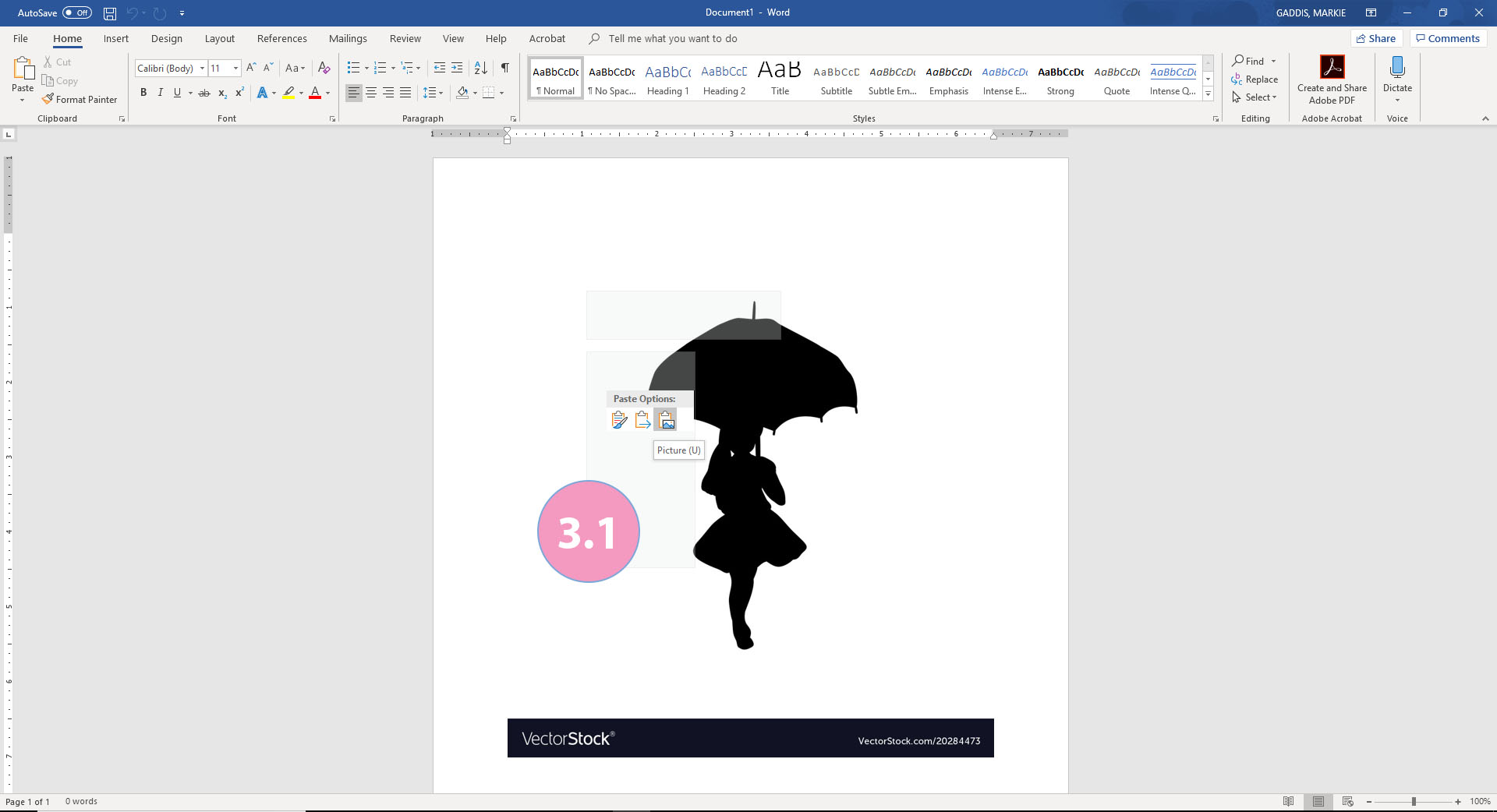Click the text highlight color button
The width and height of the screenshot is (1497, 812).
coord(288,93)
